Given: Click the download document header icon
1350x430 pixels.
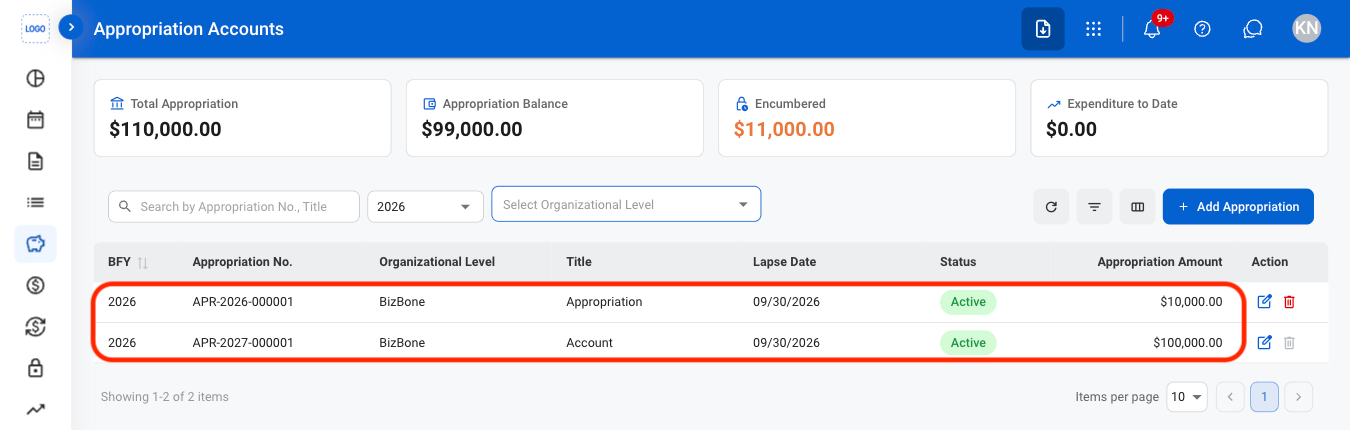Looking at the screenshot, I should [1043, 29].
